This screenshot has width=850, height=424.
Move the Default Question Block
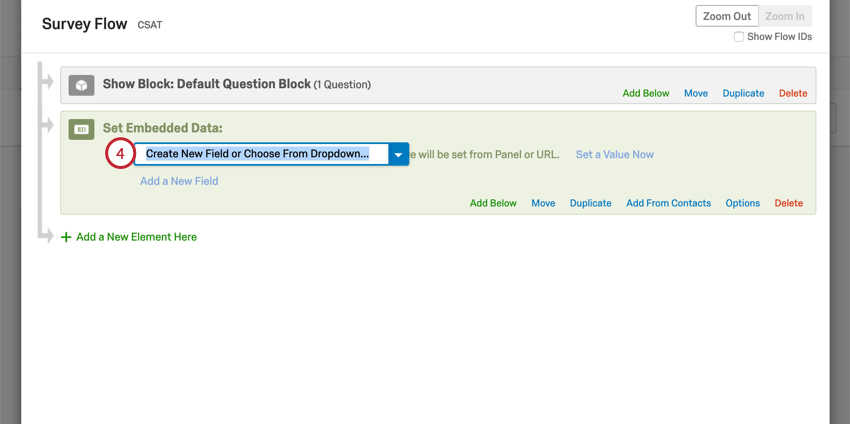696,93
